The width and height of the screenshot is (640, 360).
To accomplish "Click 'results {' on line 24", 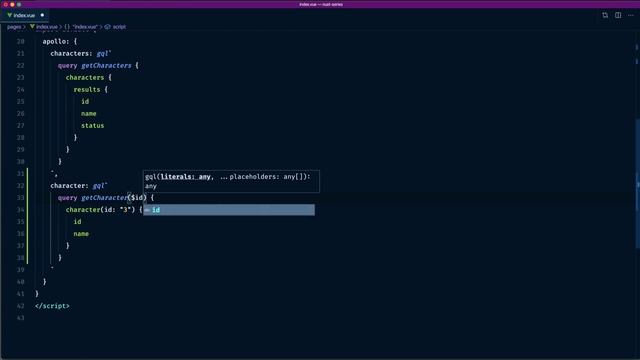I will point(91,89).
